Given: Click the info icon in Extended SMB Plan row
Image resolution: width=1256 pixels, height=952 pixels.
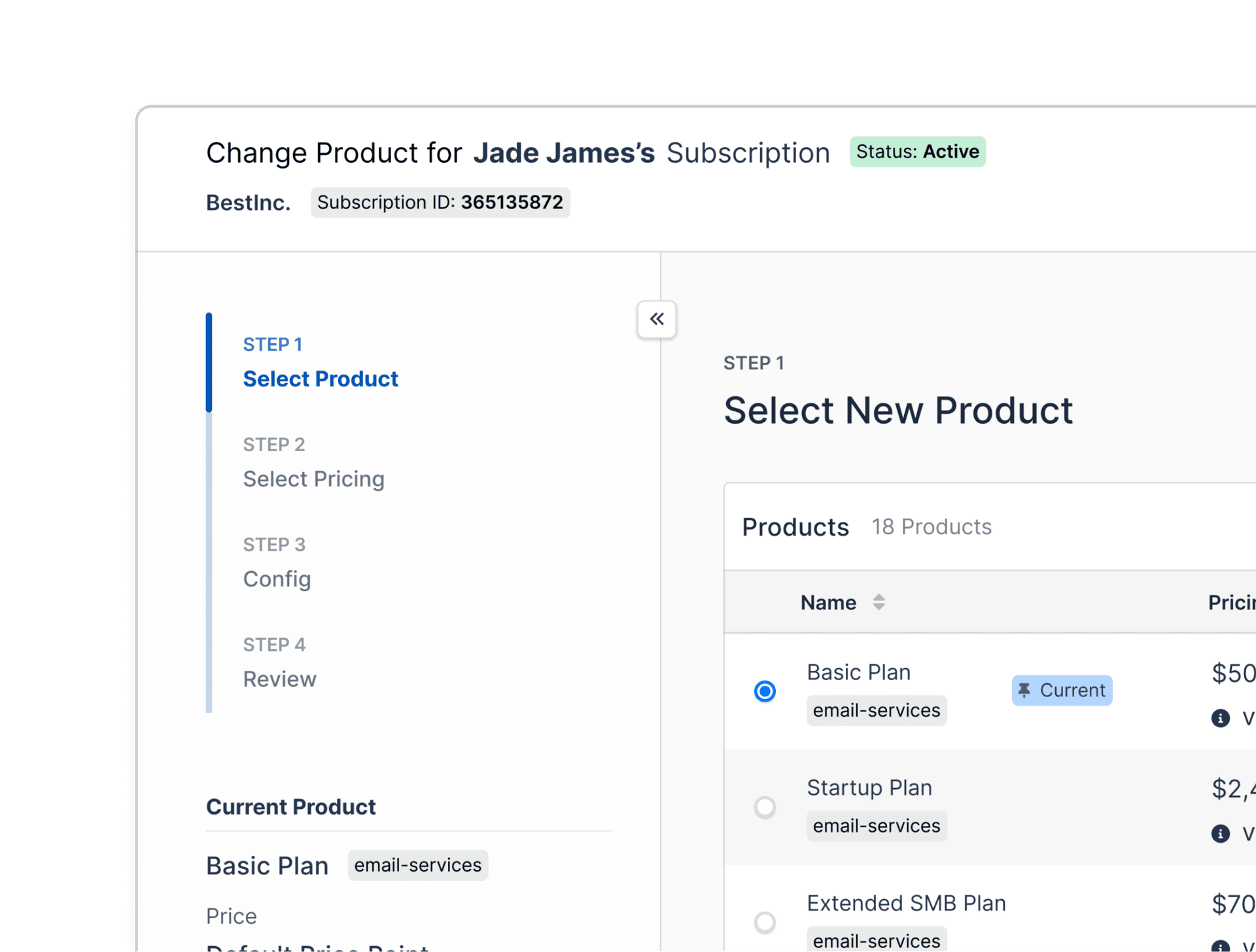Looking at the screenshot, I should pyautogui.click(x=1220, y=945).
